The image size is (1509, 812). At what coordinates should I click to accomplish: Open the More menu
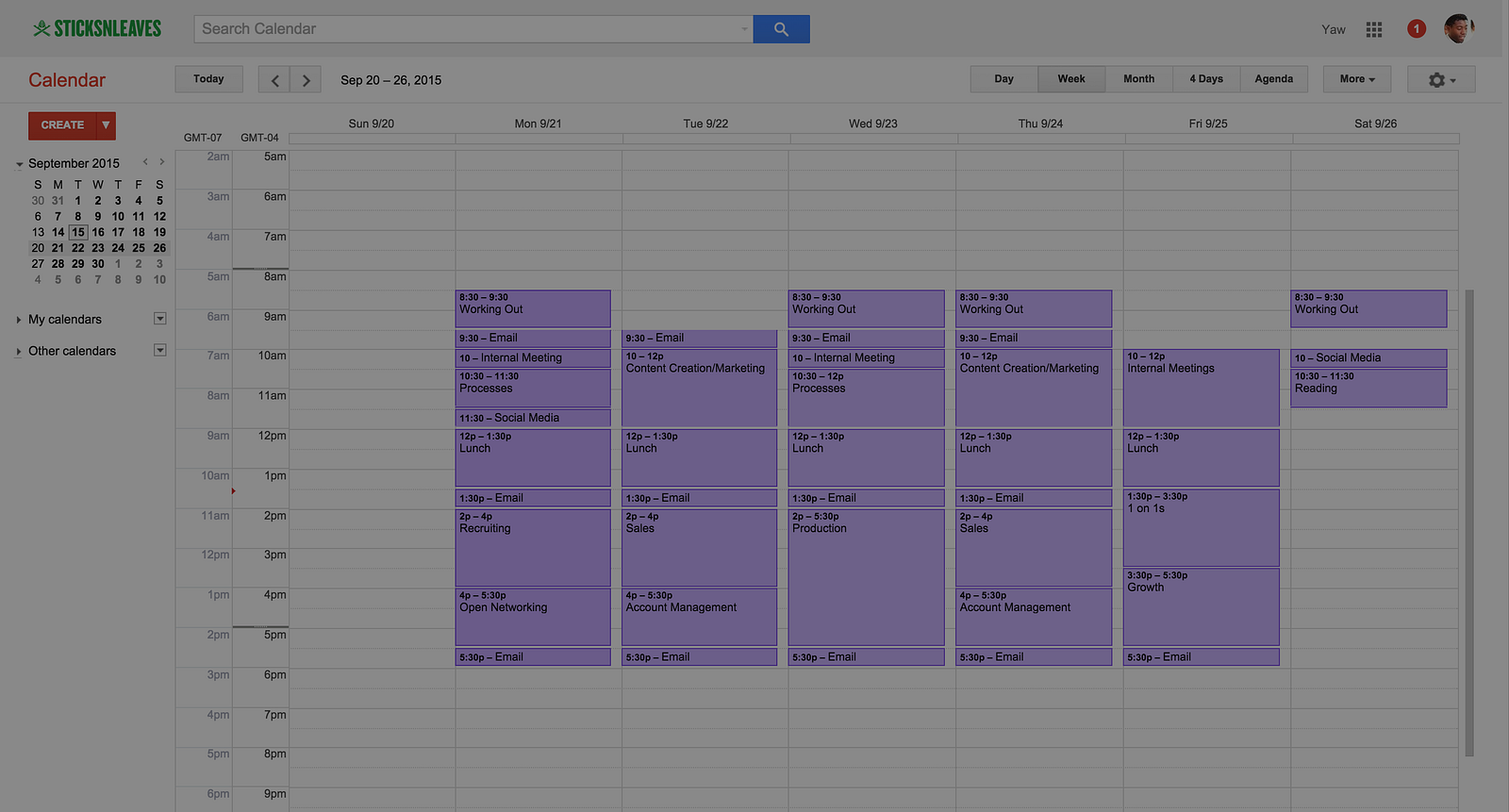pyautogui.click(x=1357, y=79)
